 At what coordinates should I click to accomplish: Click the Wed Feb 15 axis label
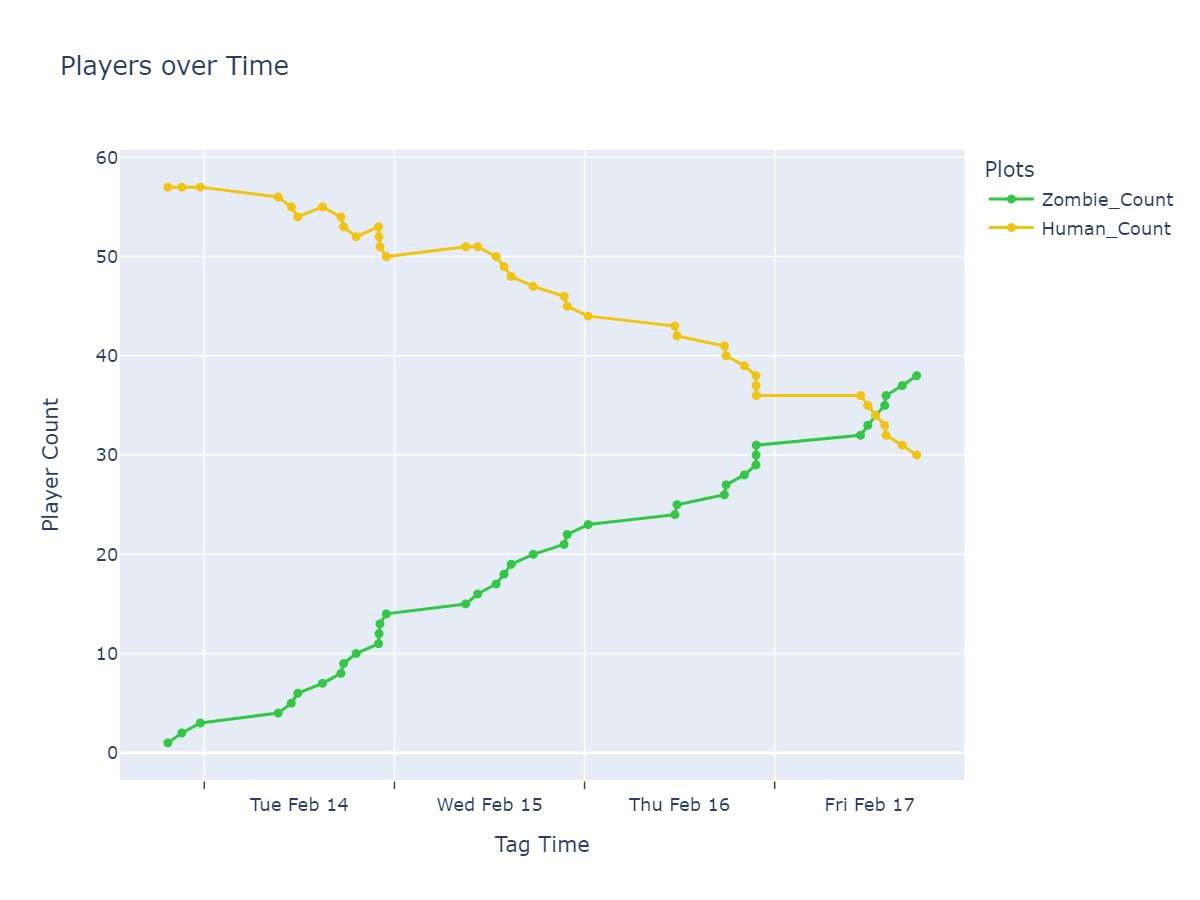point(489,806)
